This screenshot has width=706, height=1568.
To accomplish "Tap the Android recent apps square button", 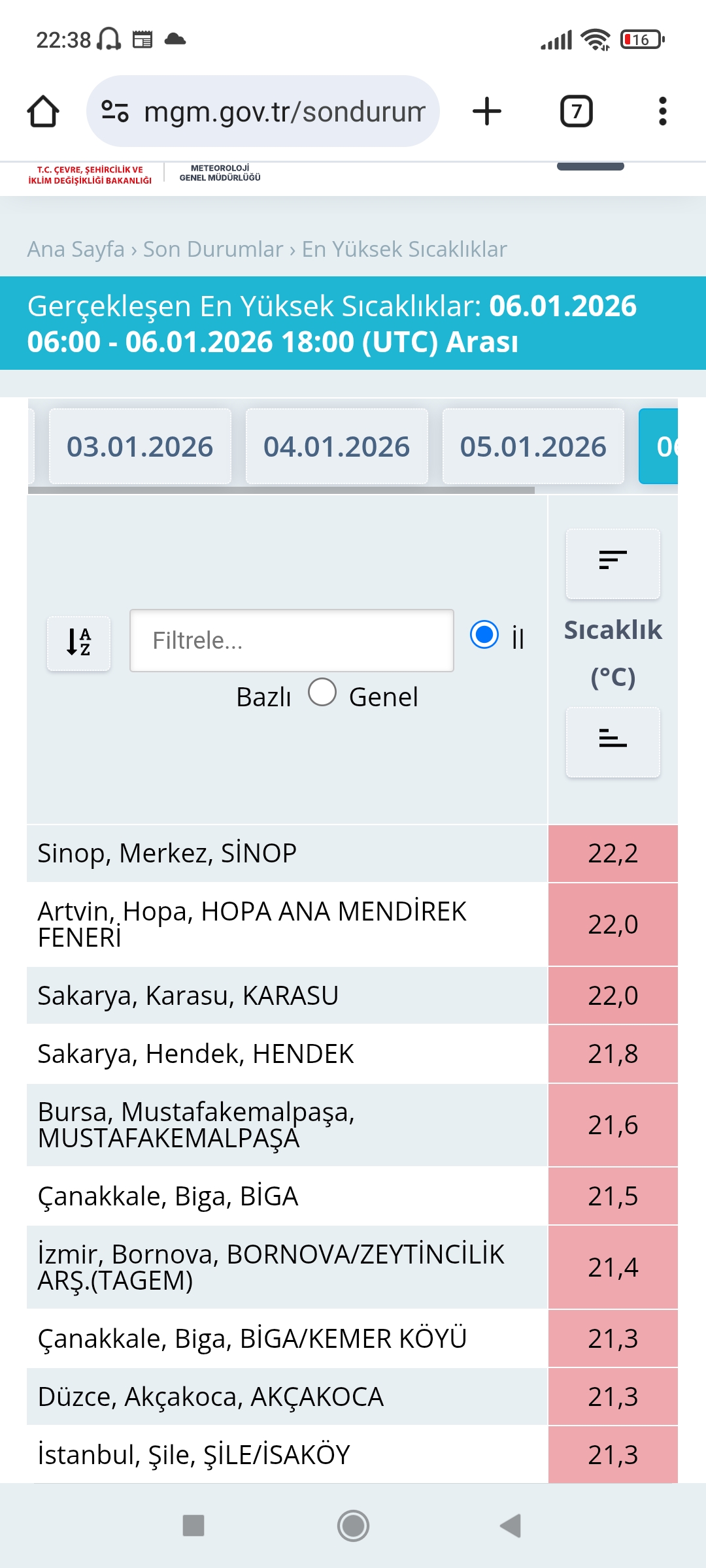I will point(193,1526).
